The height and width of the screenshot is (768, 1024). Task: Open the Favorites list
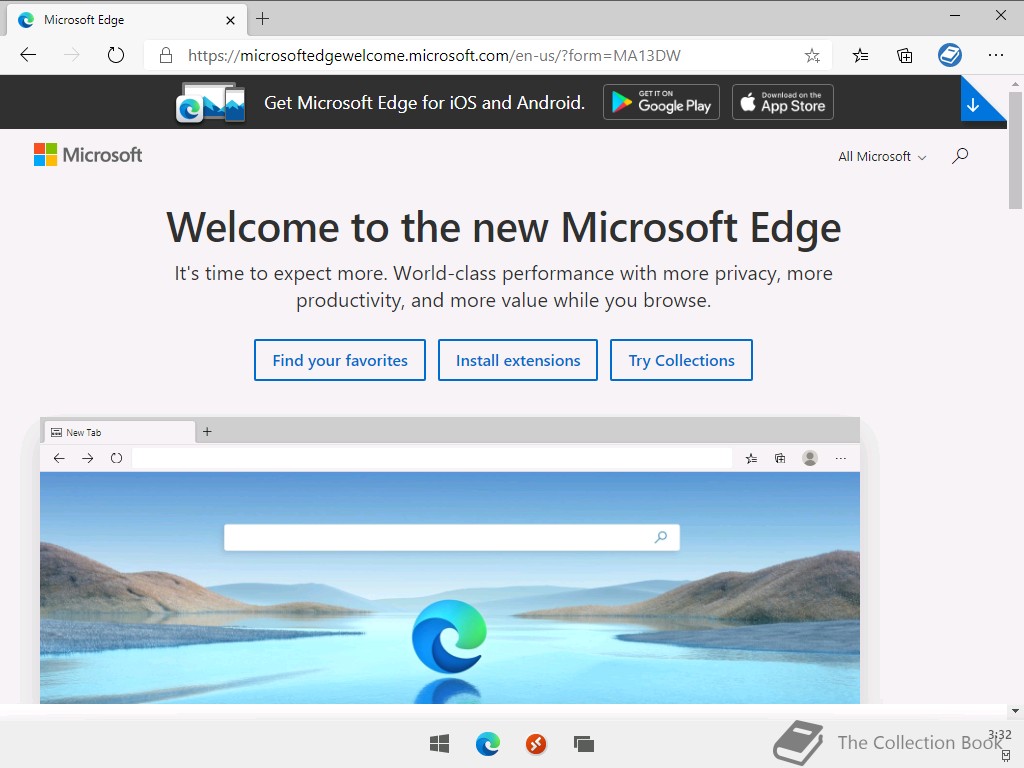860,56
